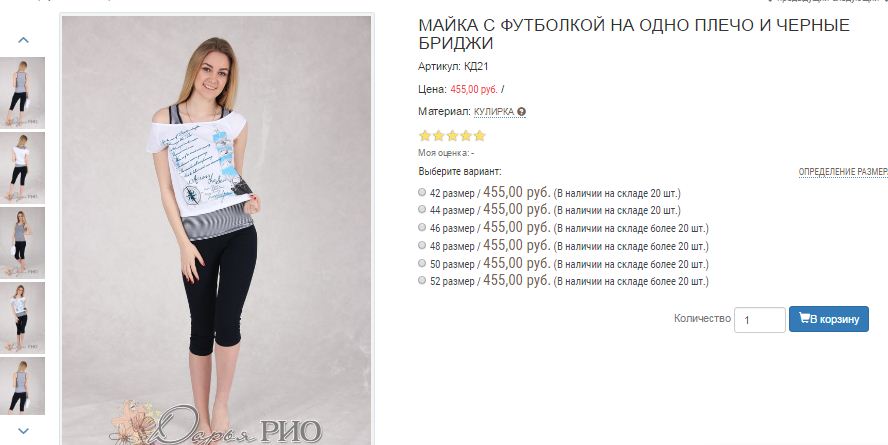Image resolution: width=888 pixels, height=445 pixels.
Task: Focus the Количество quantity field
Action: (x=759, y=320)
